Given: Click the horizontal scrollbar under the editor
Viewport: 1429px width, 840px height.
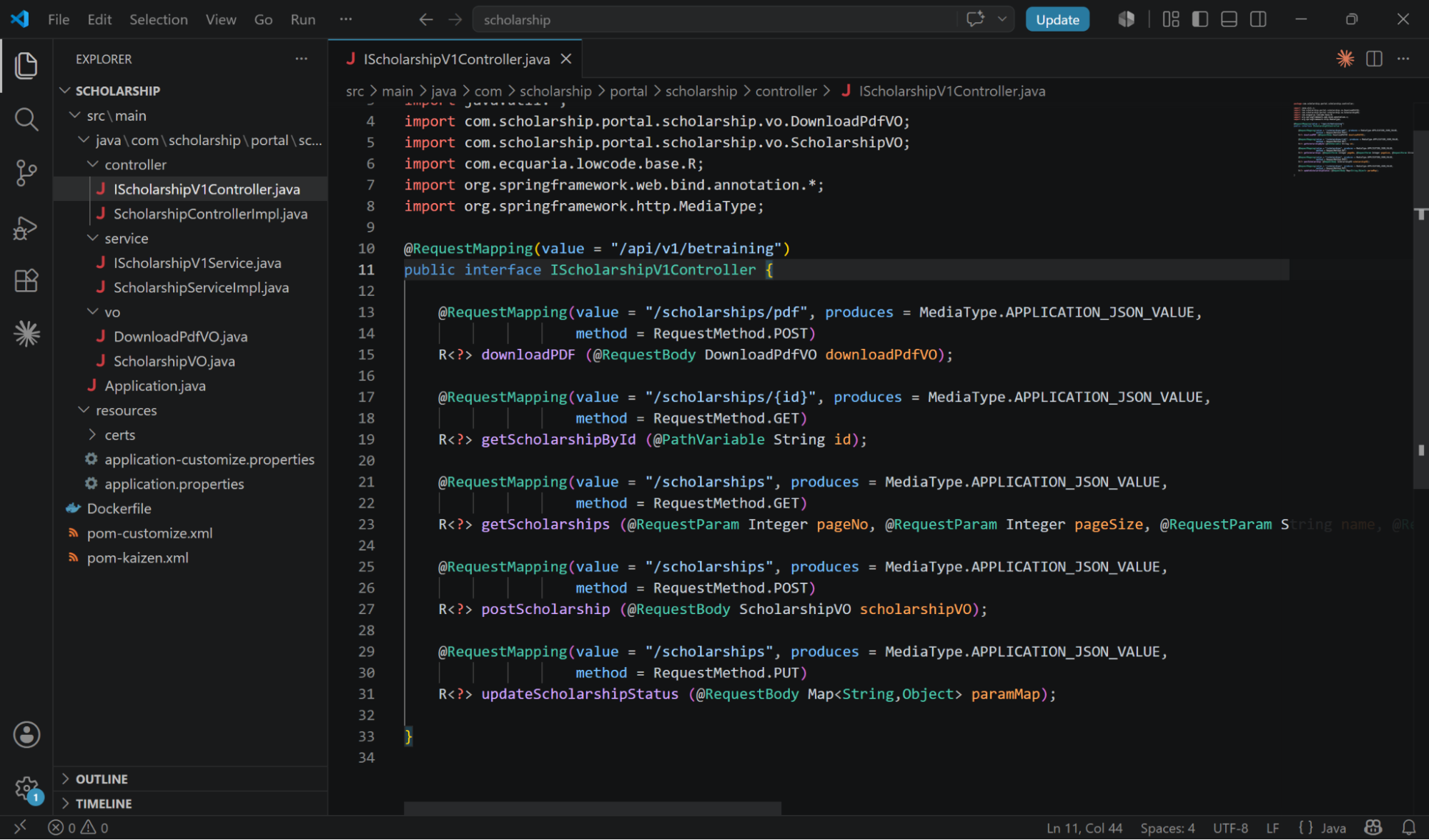Looking at the screenshot, I should [592, 808].
